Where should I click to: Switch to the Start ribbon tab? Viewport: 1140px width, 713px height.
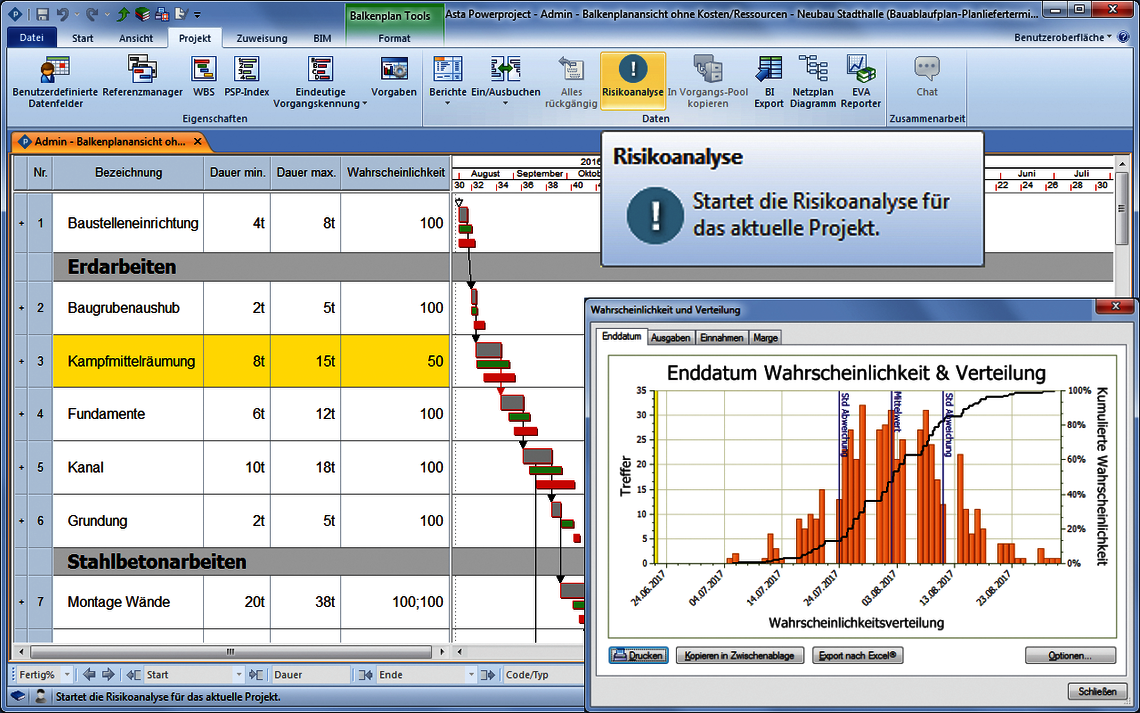(x=82, y=38)
